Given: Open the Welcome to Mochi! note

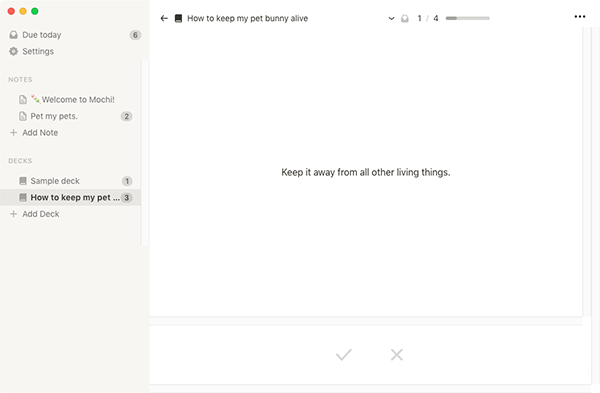Looking at the screenshot, I should tap(70, 99).
